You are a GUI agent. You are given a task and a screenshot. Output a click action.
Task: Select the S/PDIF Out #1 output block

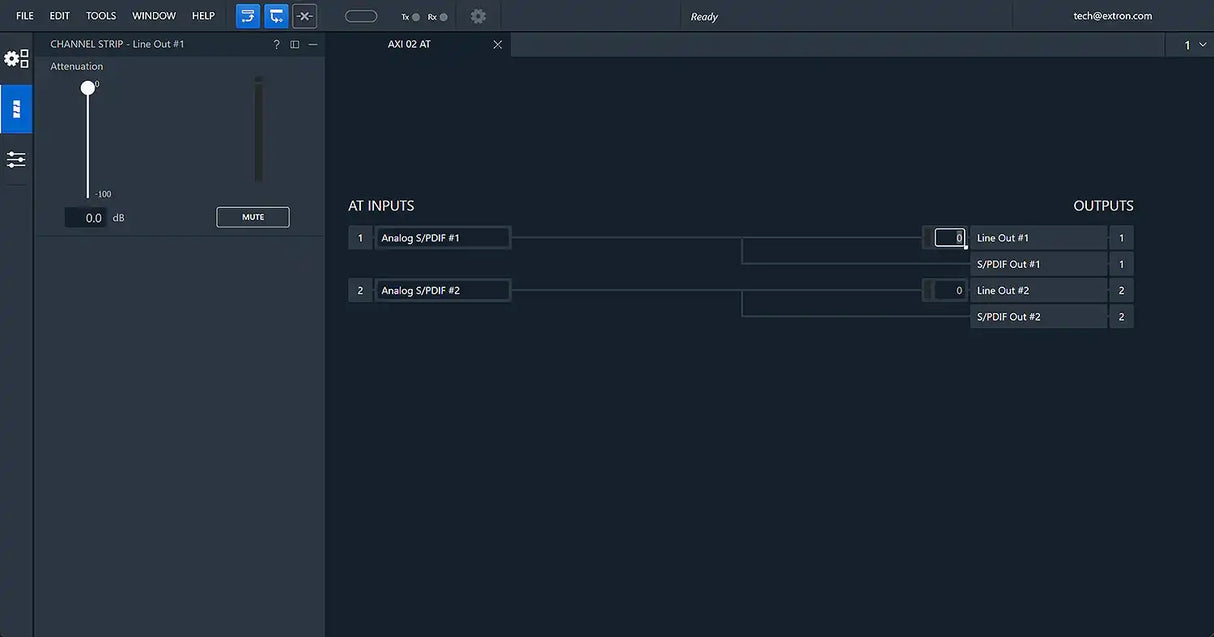pyautogui.click(x=1038, y=264)
